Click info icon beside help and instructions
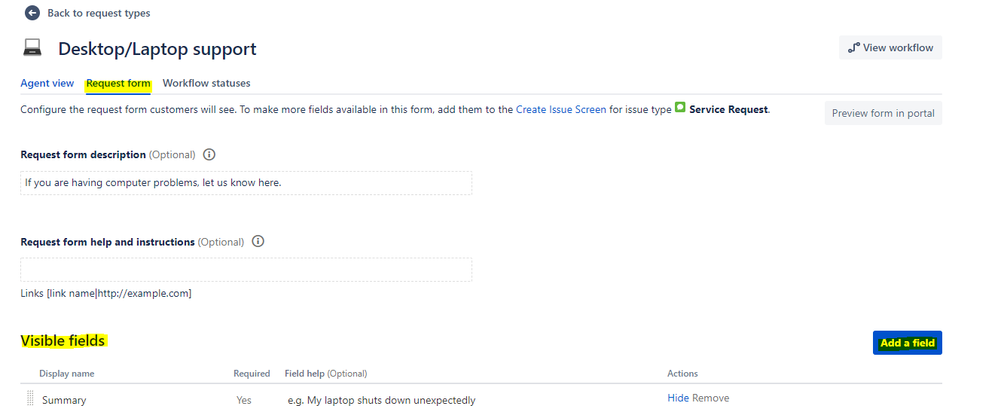Screen dimensions: 998x406 pyautogui.click(x=258, y=242)
